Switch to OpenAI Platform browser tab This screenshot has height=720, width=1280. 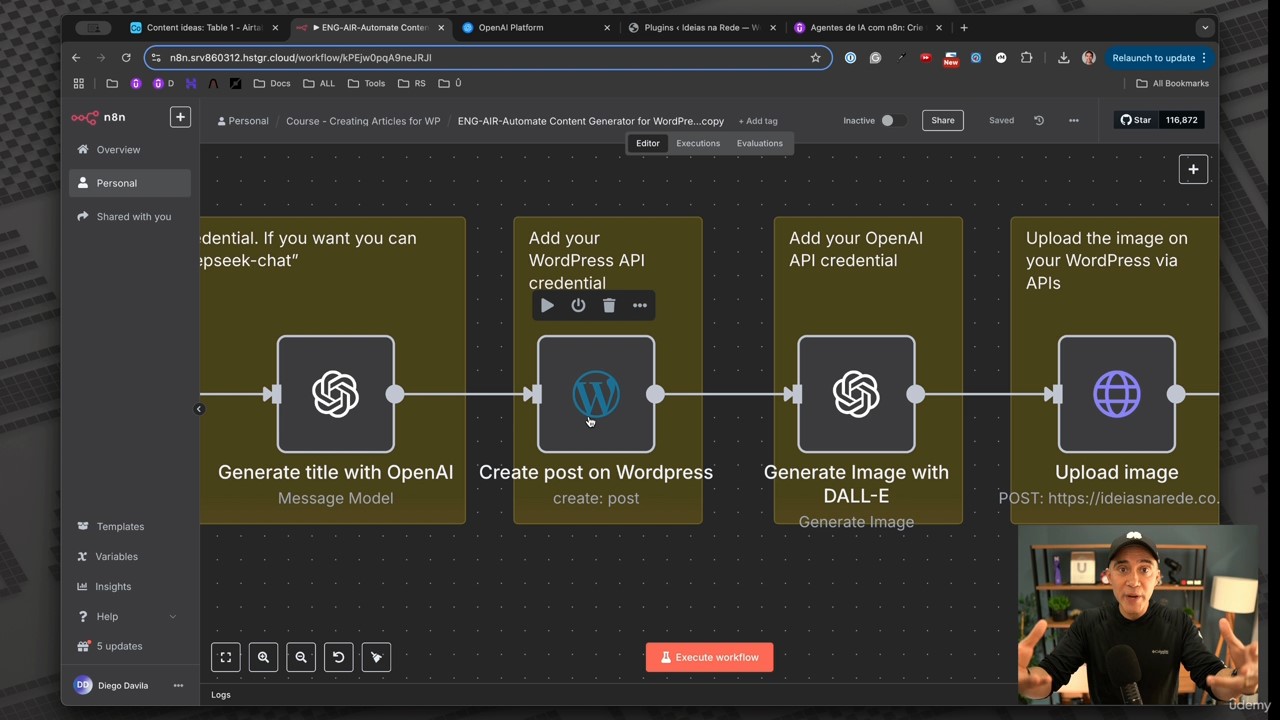click(537, 27)
